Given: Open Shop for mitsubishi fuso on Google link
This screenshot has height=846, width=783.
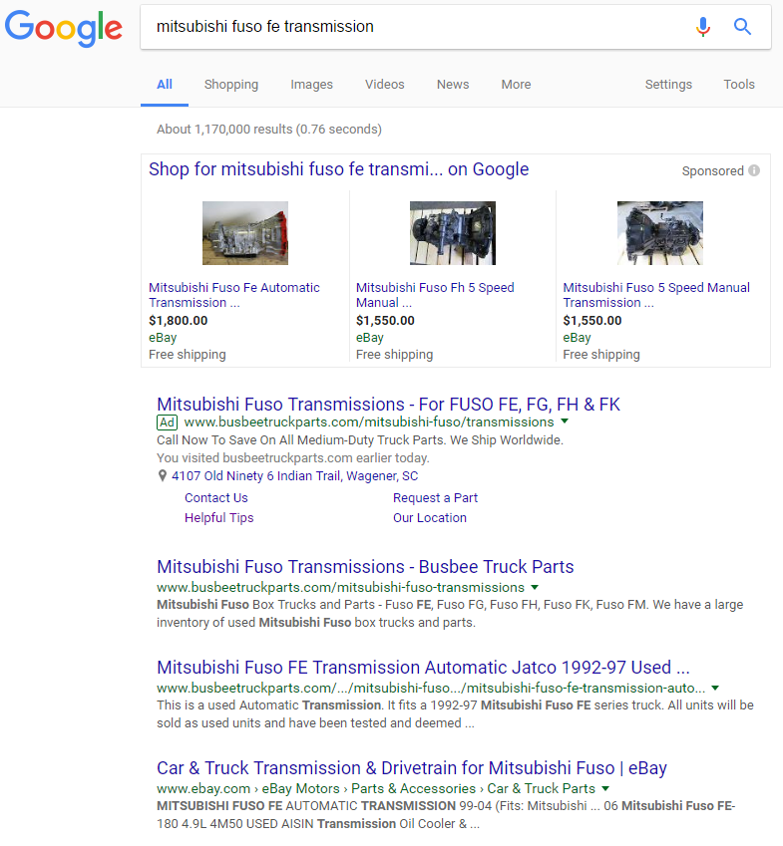Looking at the screenshot, I should pos(339,169).
